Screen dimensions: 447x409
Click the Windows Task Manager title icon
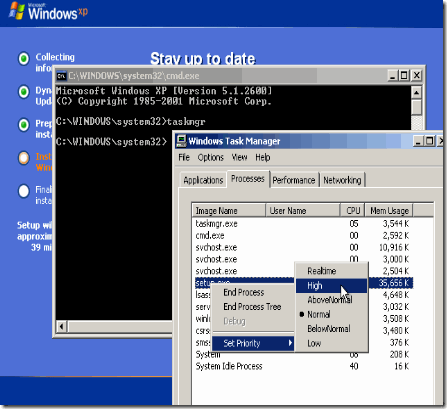[181, 141]
